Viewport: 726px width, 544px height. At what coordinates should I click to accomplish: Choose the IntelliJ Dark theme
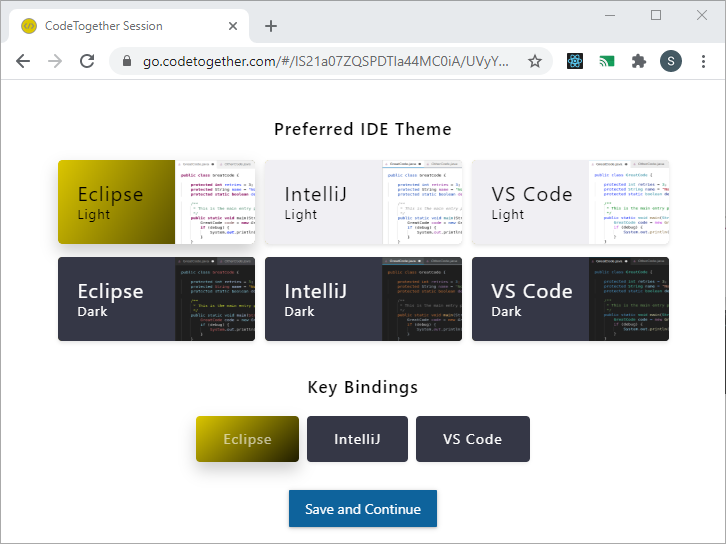click(363, 299)
